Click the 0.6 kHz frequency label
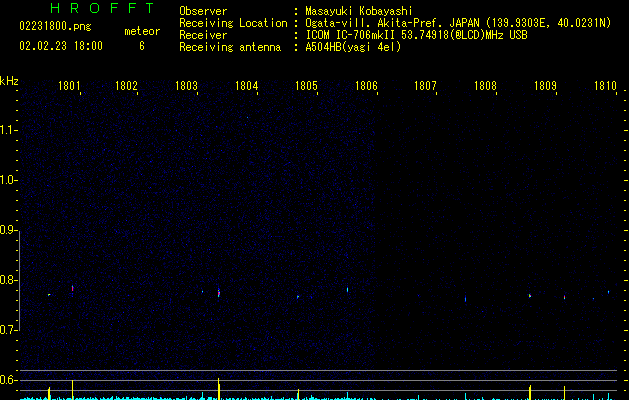The image size is (629, 400). tap(8, 380)
